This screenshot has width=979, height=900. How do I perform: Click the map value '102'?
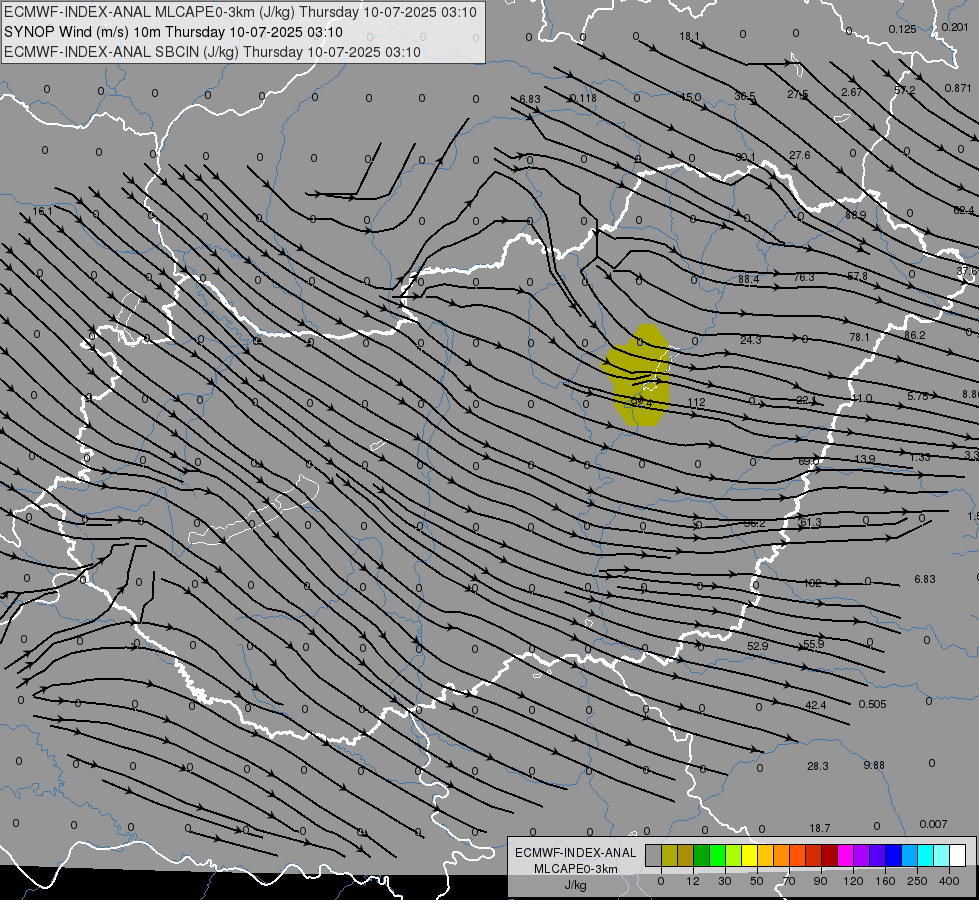click(x=812, y=583)
